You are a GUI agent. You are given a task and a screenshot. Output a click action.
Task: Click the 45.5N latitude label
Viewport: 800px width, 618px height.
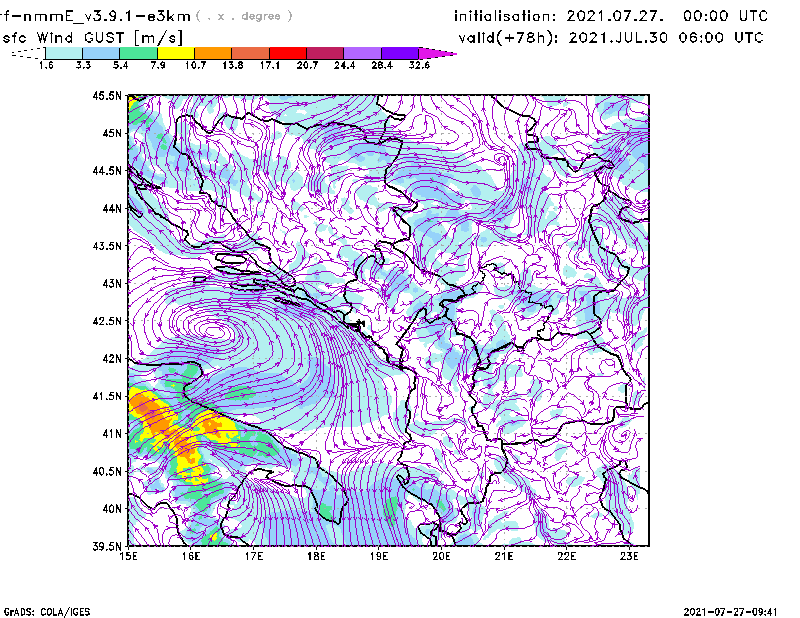(x=108, y=95)
